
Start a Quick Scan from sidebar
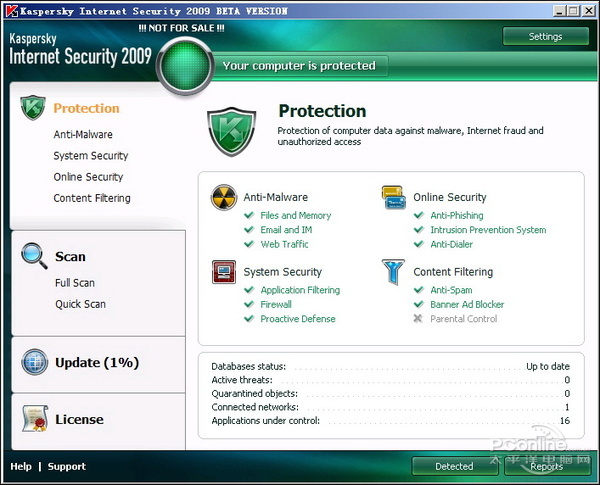[80, 304]
